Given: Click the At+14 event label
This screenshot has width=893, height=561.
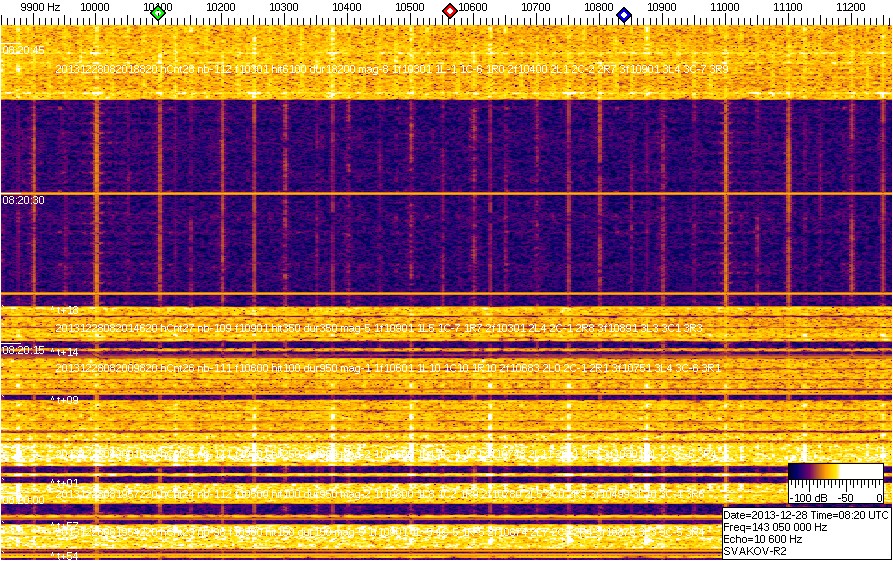Looking at the screenshot, I should [x=65, y=352].
